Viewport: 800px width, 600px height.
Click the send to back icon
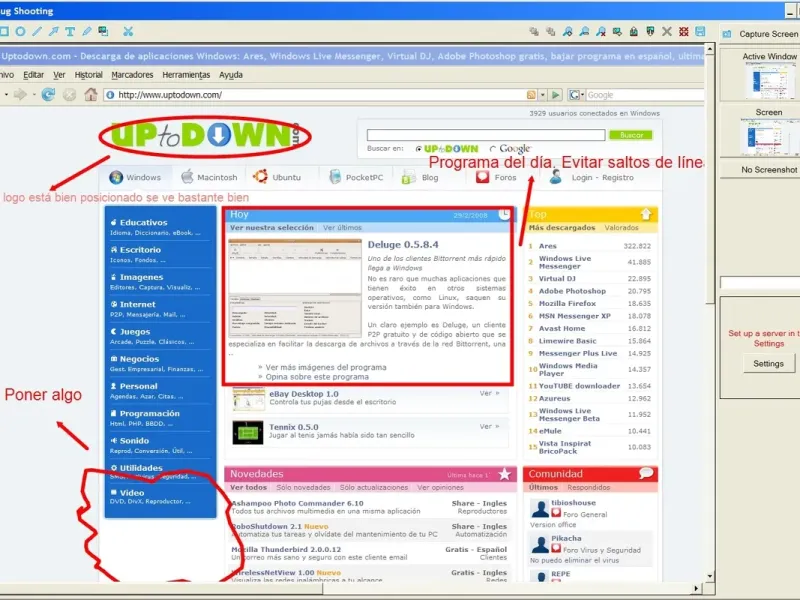pyautogui.click(x=551, y=32)
